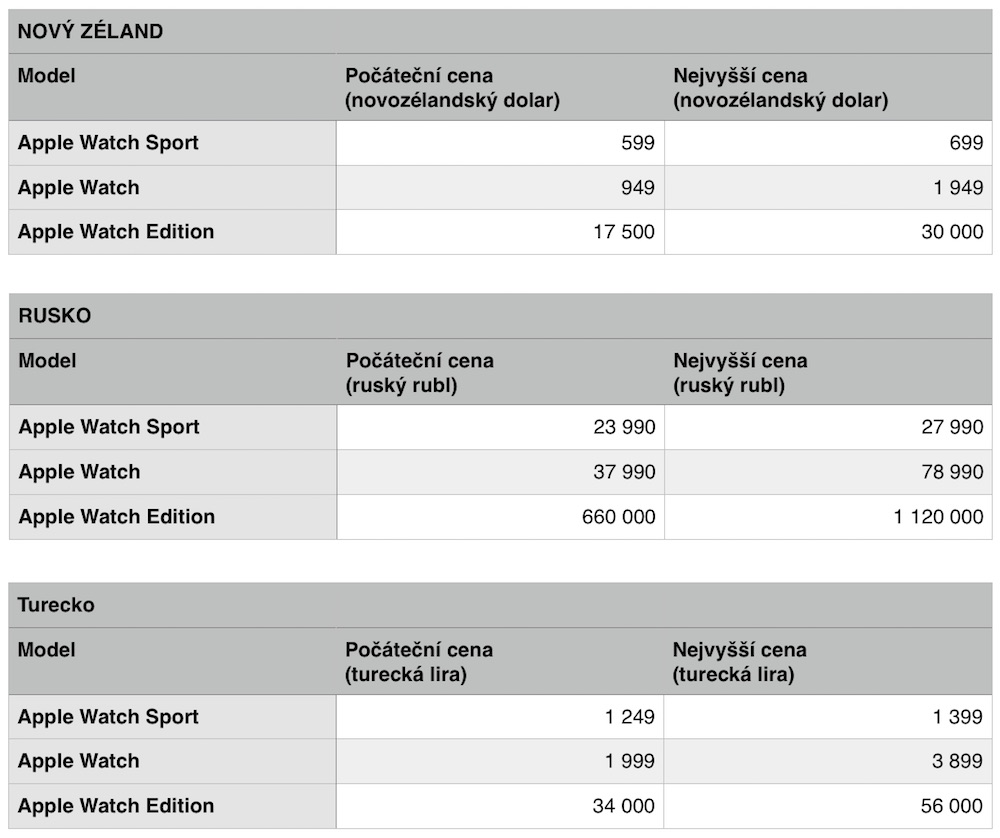1000x838 pixels.
Task: Click the Turecko table title
Action: click(x=57, y=605)
